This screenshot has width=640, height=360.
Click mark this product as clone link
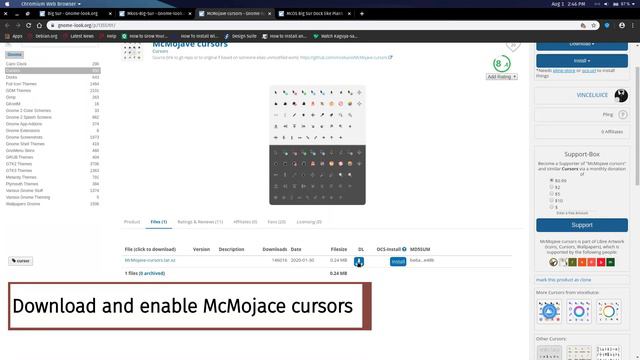(x=563, y=280)
